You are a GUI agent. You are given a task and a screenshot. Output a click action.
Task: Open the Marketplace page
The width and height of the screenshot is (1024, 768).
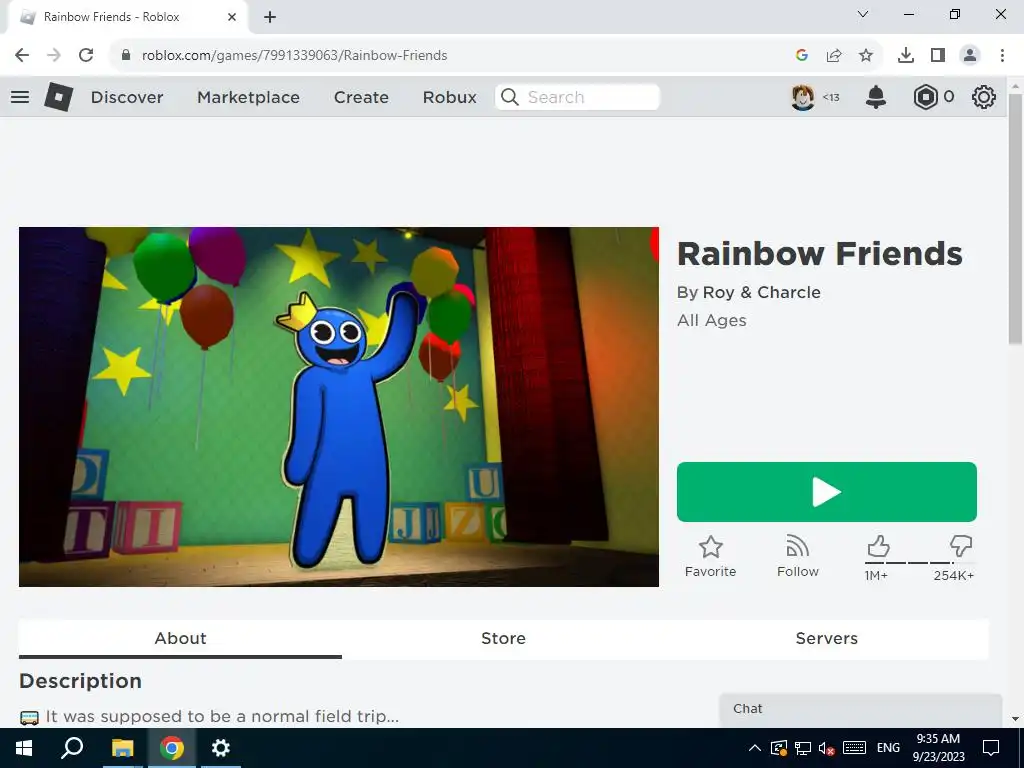tap(248, 97)
